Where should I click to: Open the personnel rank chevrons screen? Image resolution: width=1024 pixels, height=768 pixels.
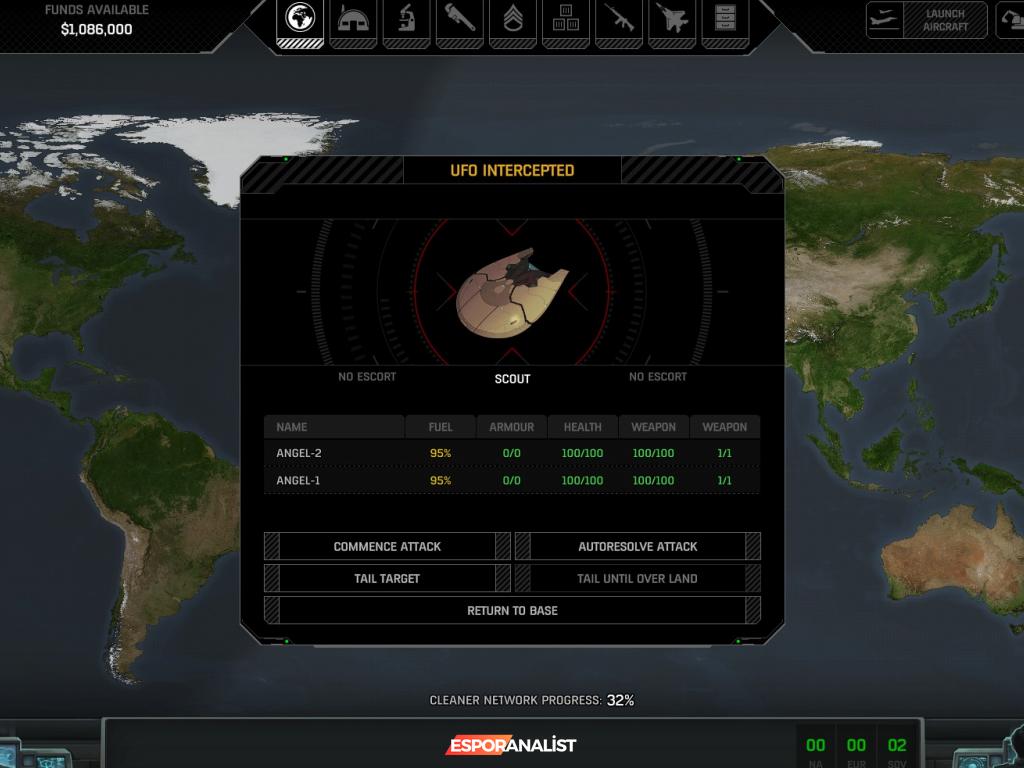[512, 19]
